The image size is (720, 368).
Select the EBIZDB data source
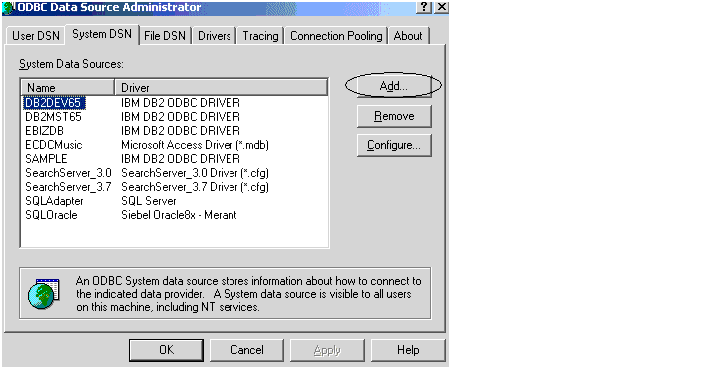(x=45, y=131)
